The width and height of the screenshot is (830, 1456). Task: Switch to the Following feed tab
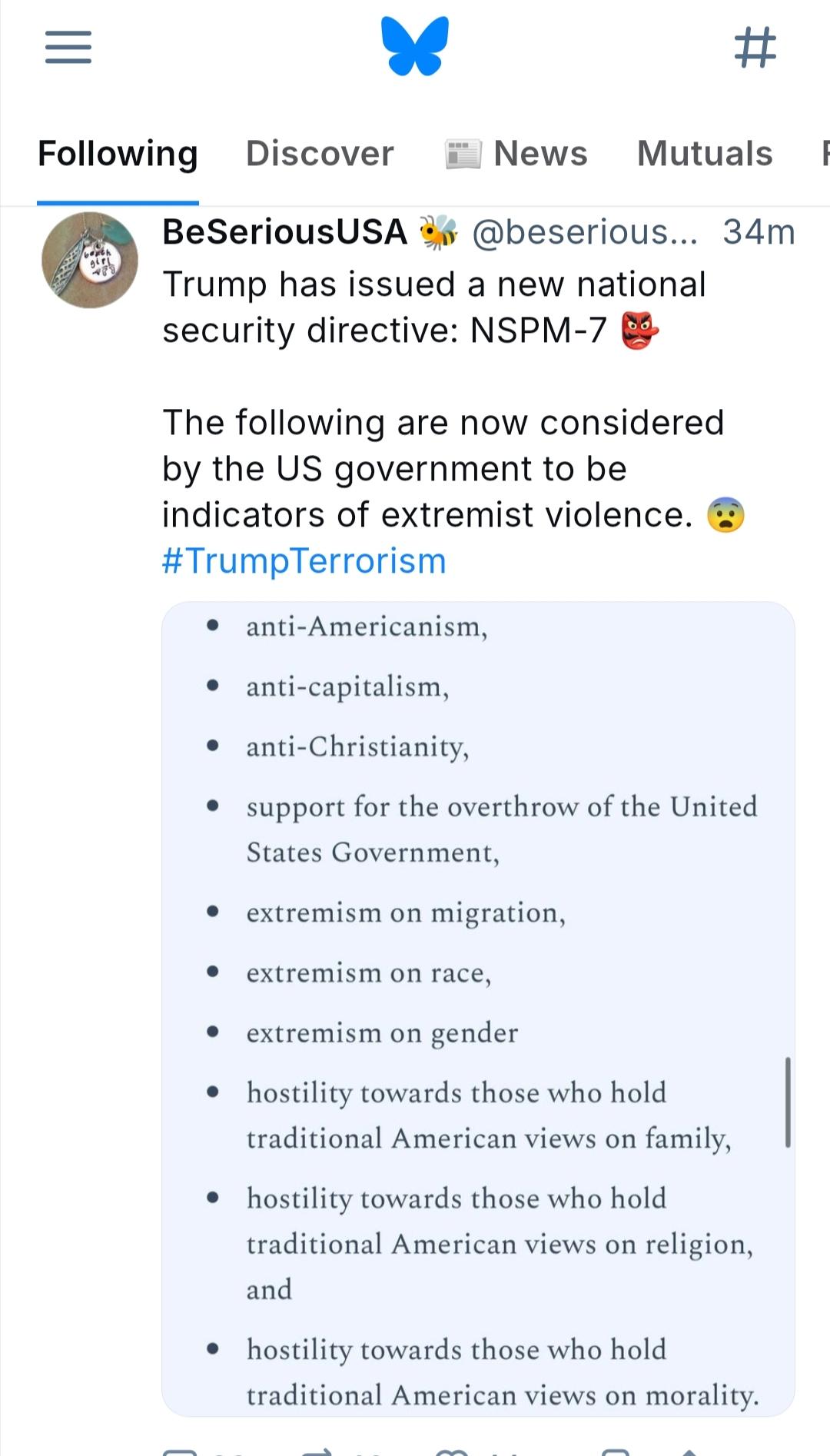point(118,154)
